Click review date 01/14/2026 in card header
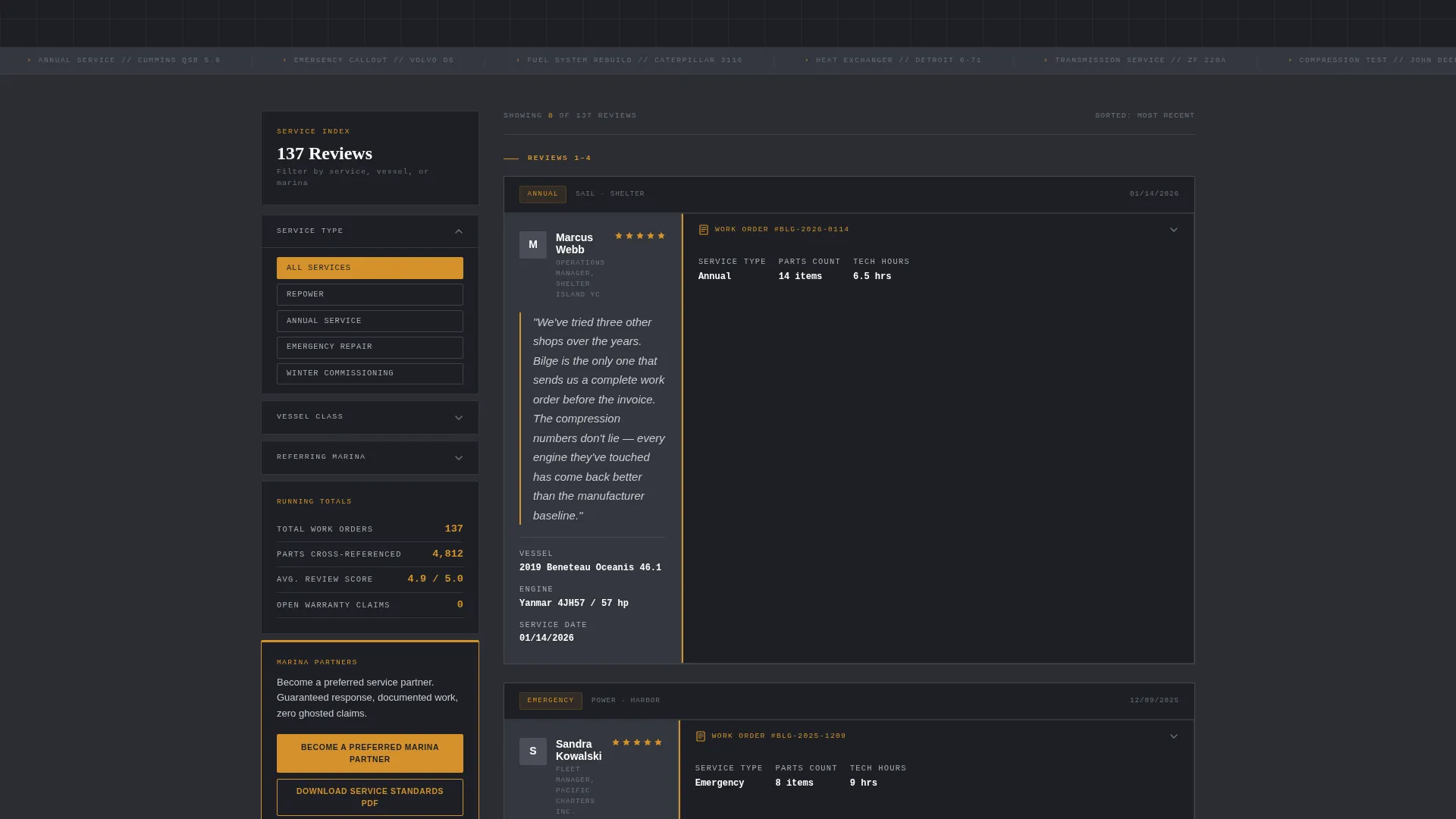This screenshot has height=819, width=1456. pos(1154,194)
